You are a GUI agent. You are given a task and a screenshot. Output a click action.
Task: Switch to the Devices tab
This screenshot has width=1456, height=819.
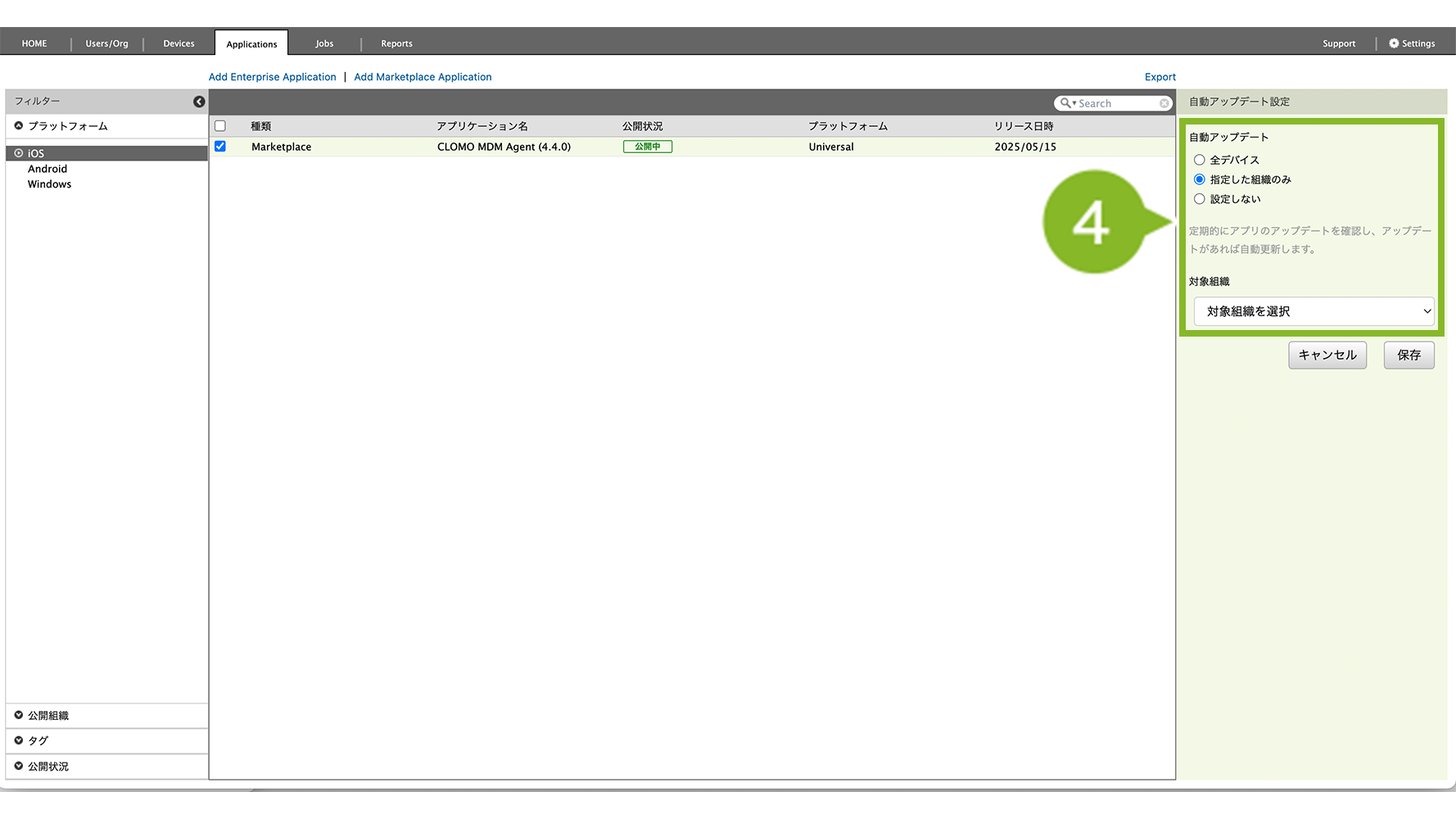(179, 43)
